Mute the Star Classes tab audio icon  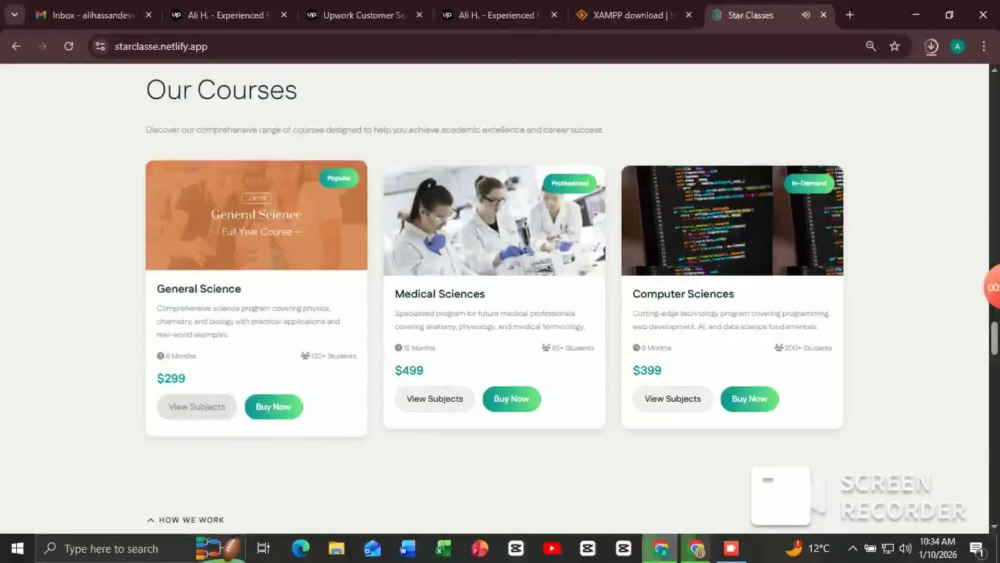pyautogui.click(x=805, y=15)
